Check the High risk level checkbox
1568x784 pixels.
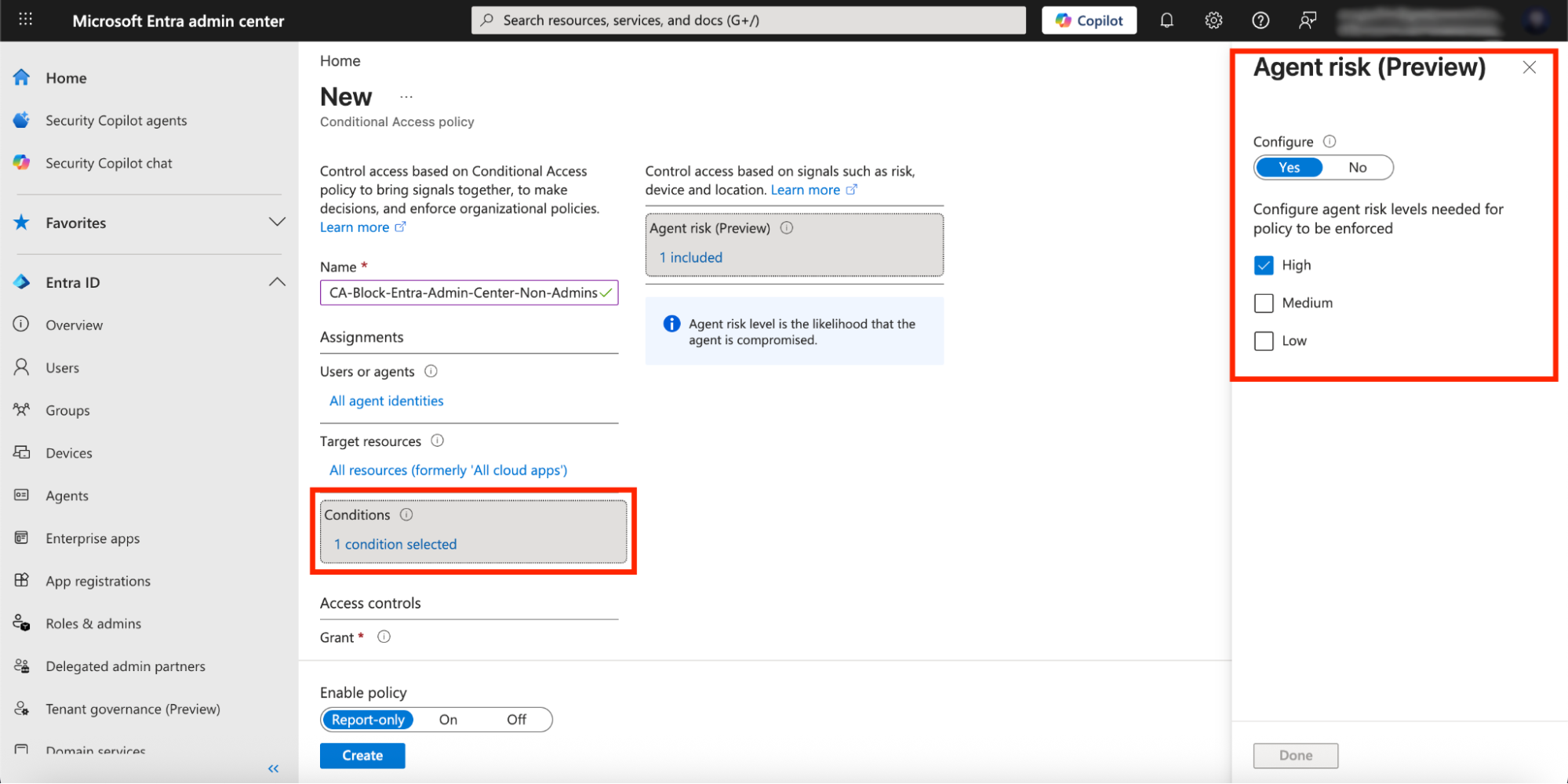click(x=1264, y=265)
